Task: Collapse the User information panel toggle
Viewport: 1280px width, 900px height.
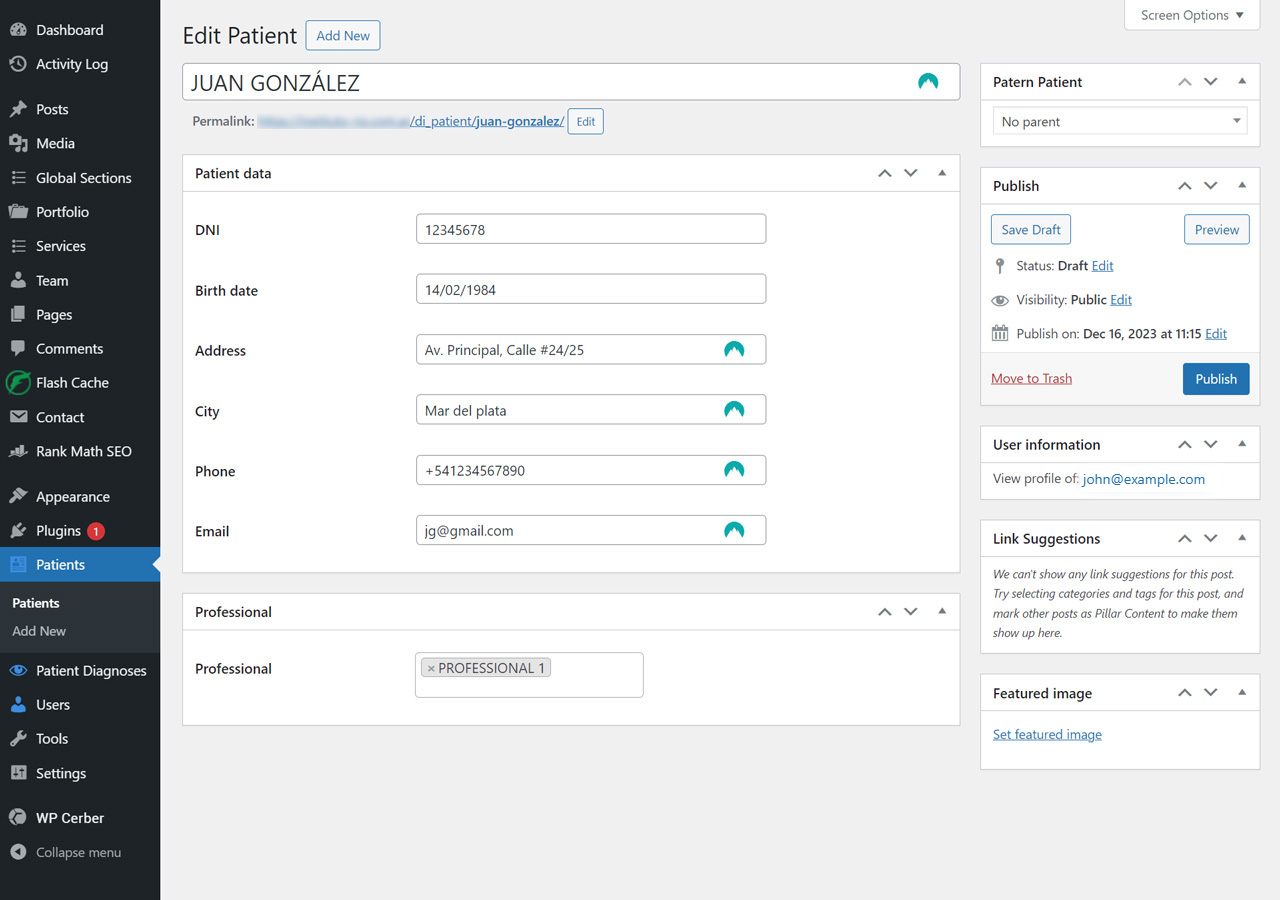Action: [x=1242, y=444]
